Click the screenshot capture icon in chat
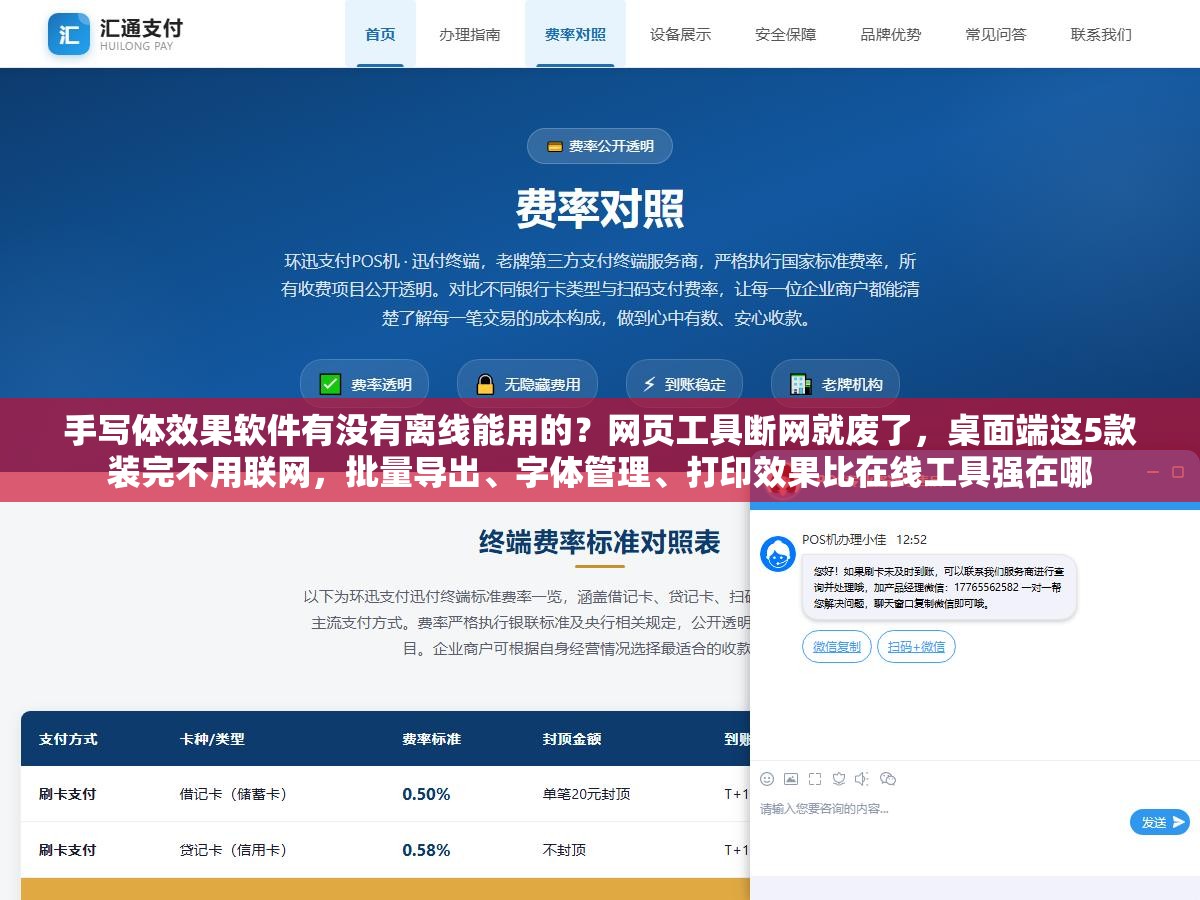The height and width of the screenshot is (900, 1200). pyautogui.click(x=815, y=778)
